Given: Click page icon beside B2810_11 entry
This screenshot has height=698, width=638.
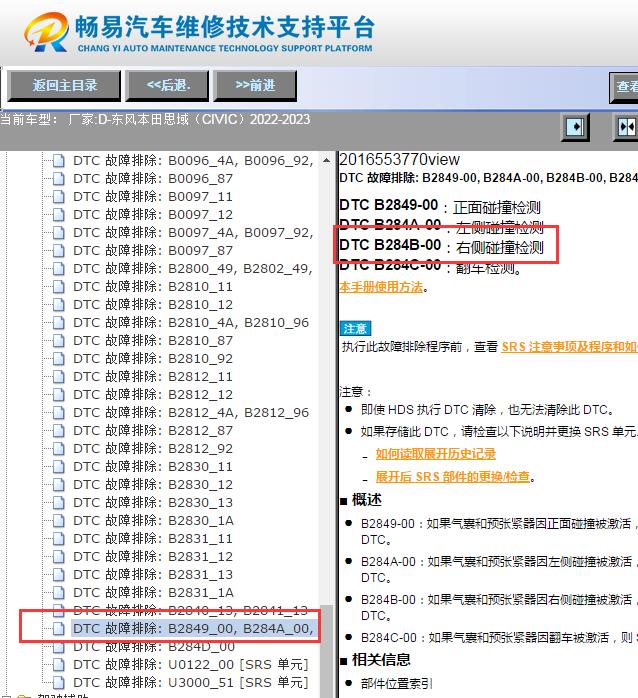Looking at the screenshot, I should click(58, 287).
